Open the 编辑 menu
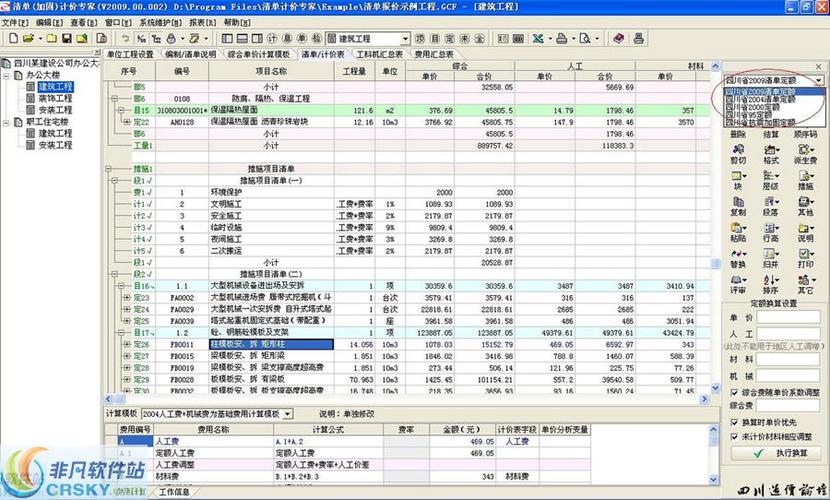The width and height of the screenshot is (830, 500). point(49,22)
